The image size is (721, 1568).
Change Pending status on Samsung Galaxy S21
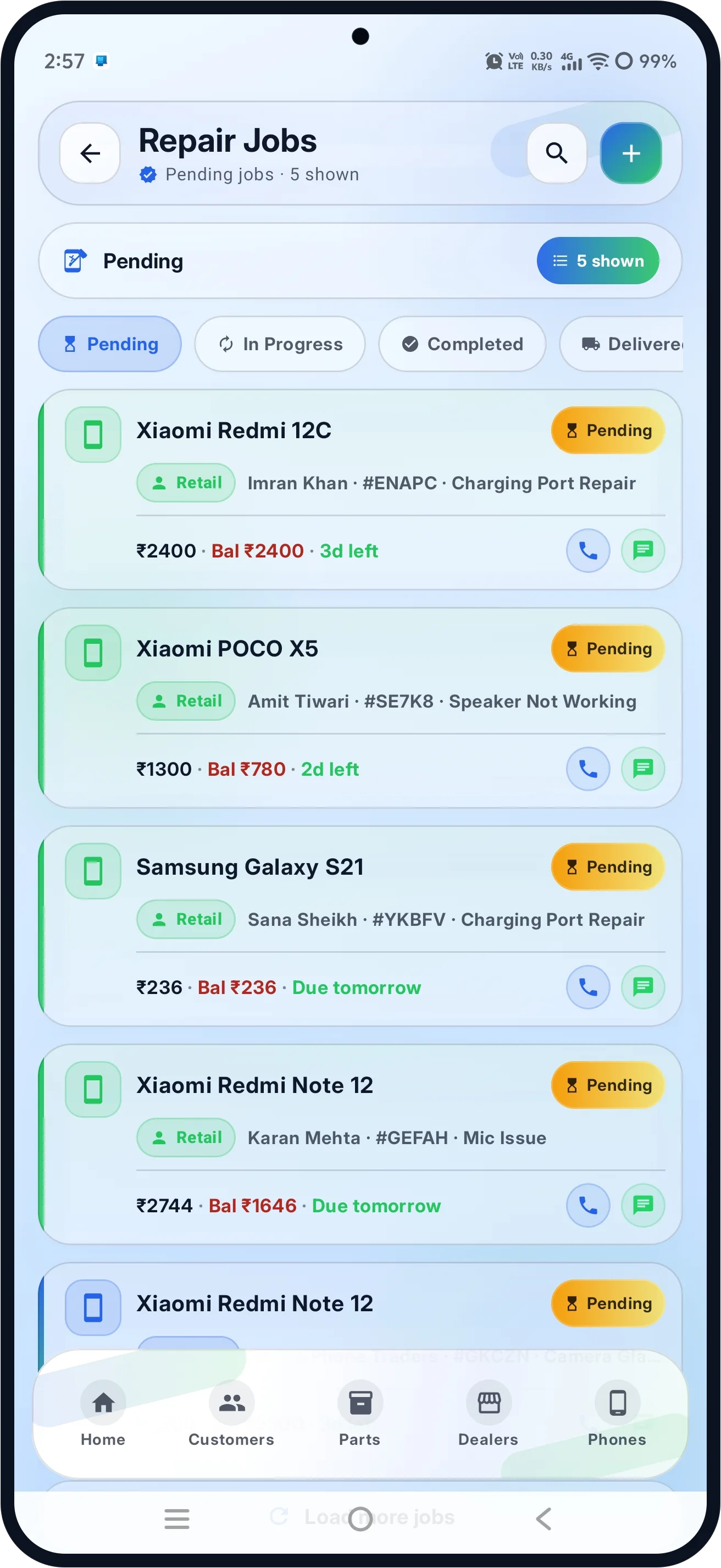pyautogui.click(x=608, y=867)
